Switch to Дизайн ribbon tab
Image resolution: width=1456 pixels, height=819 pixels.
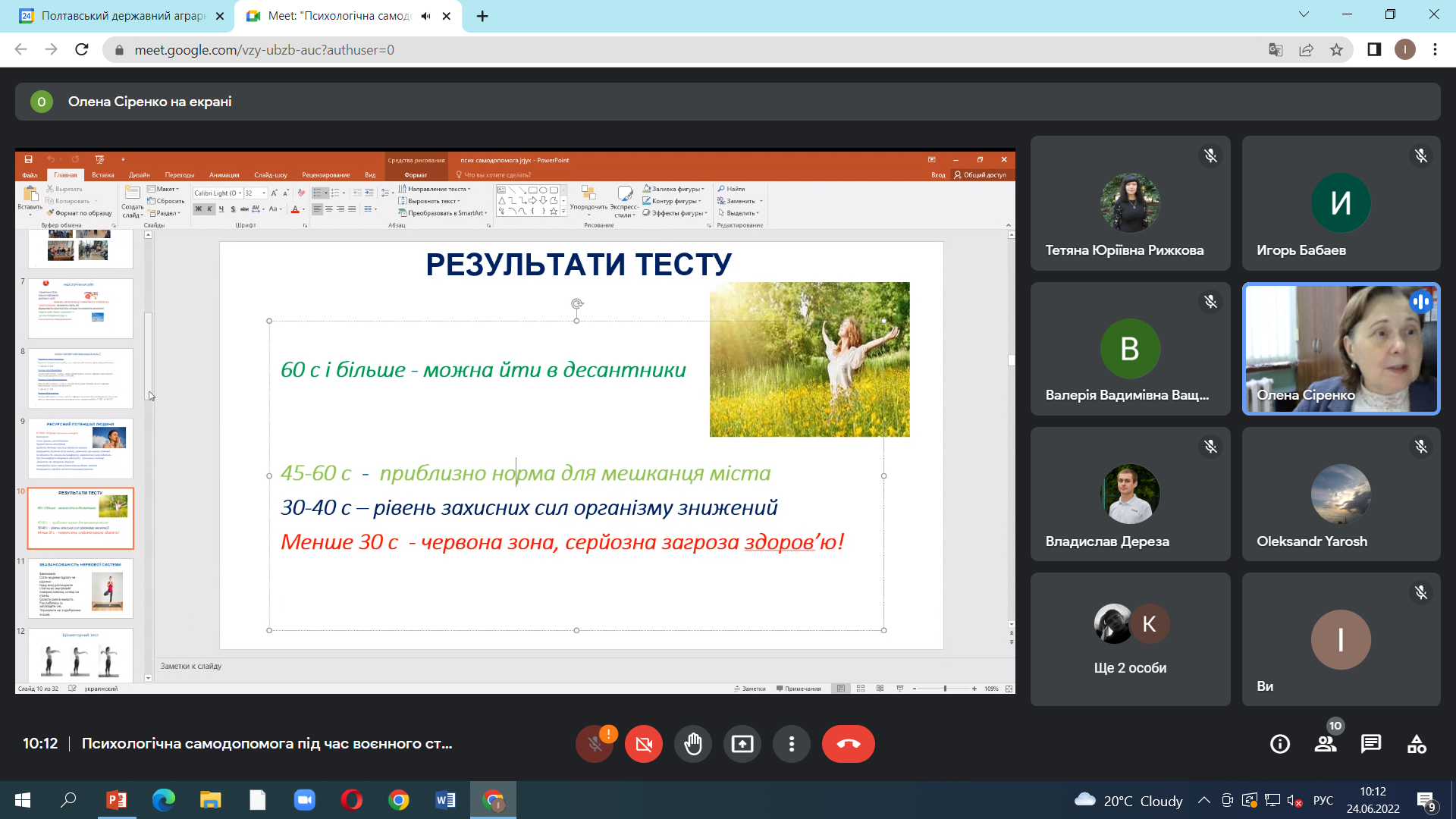tap(140, 174)
